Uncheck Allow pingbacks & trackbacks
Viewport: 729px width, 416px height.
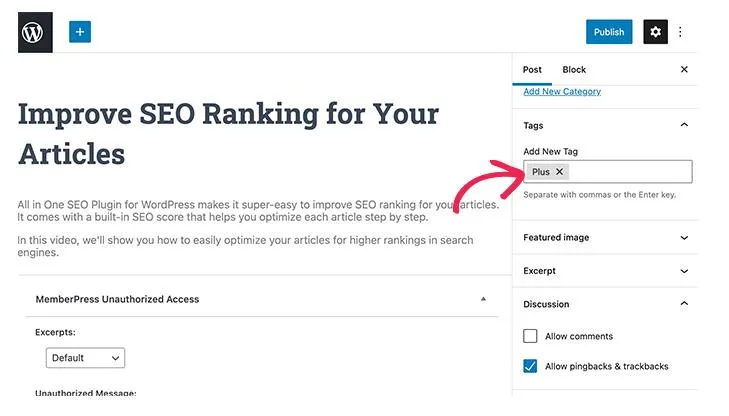(x=530, y=366)
